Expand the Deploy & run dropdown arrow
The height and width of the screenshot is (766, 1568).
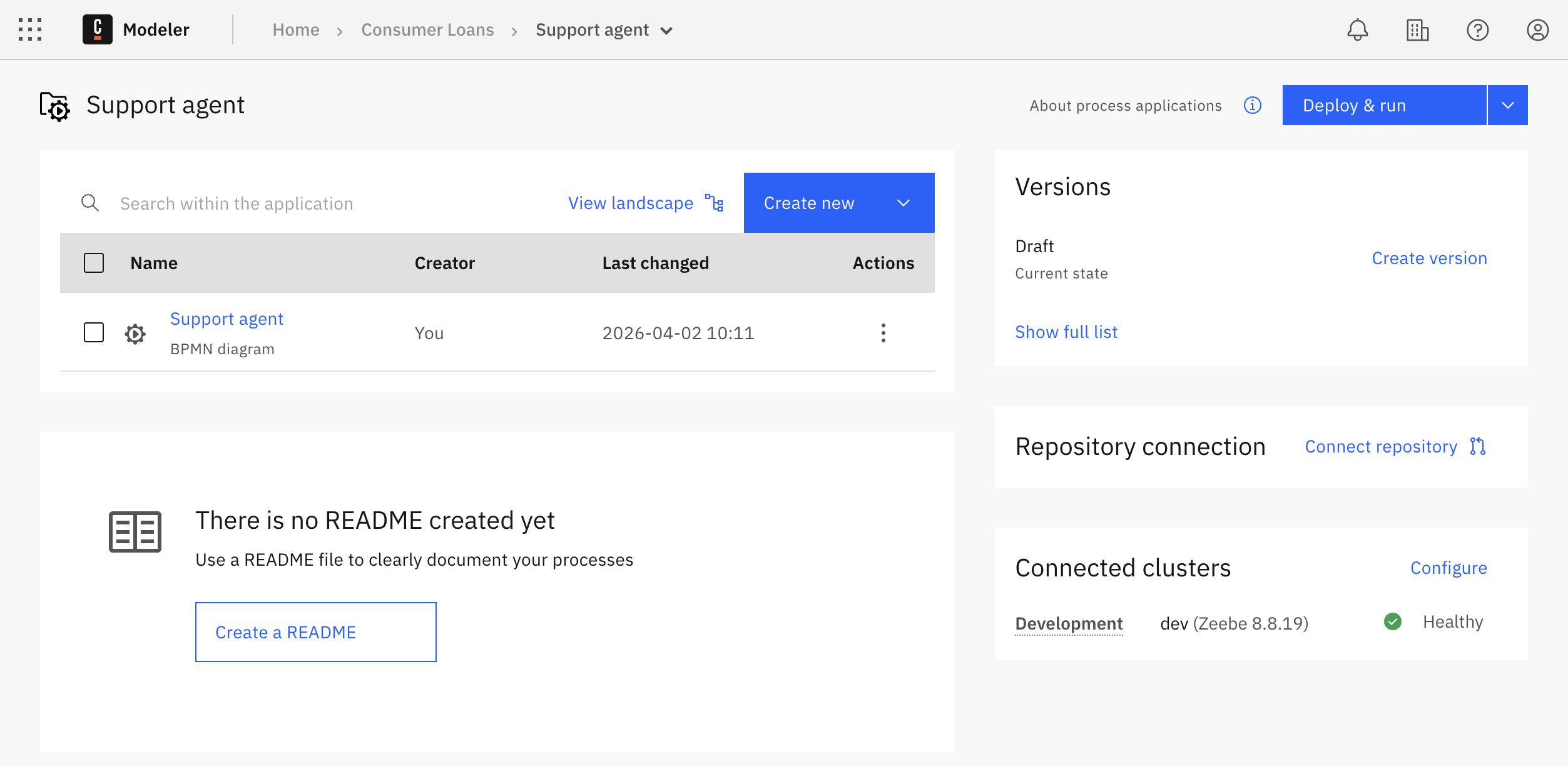pyautogui.click(x=1507, y=105)
